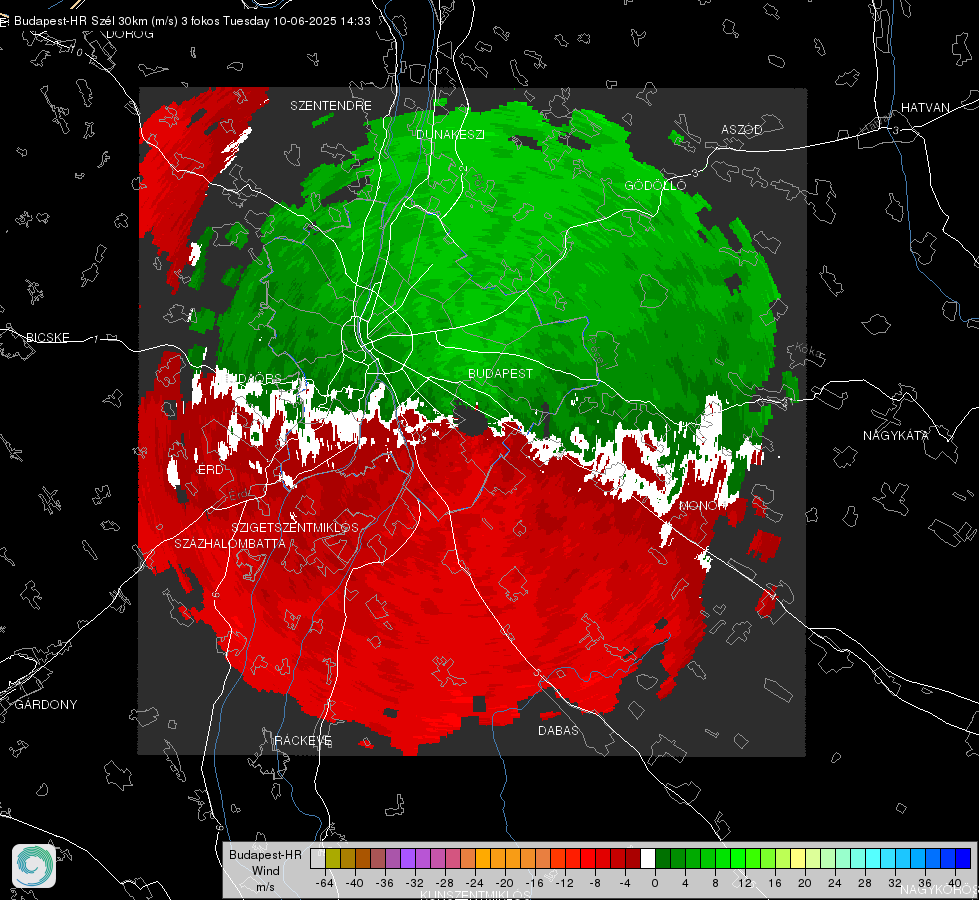Click the DOROG label near the top left
Screen dimensions: 979x900
130,34
